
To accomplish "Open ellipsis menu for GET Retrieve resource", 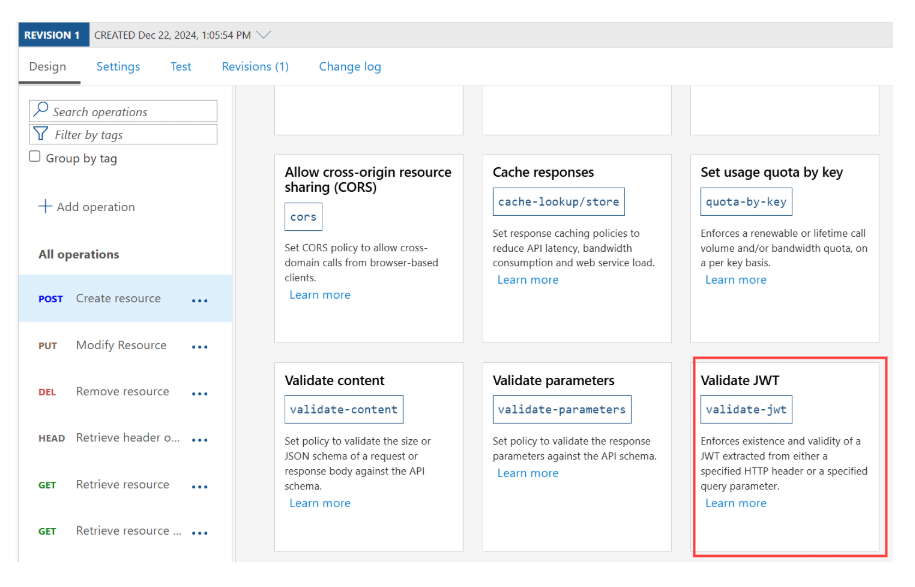I will [x=200, y=486].
